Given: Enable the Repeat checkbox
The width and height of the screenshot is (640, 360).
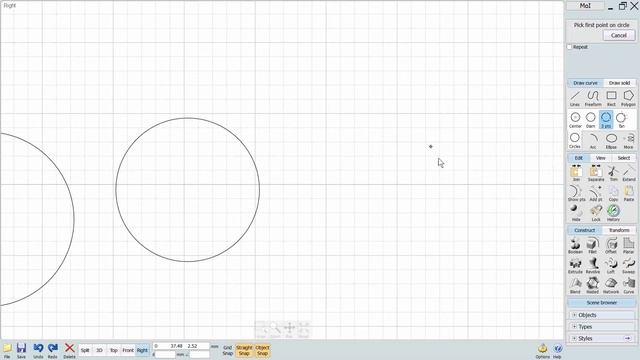Looking at the screenshot, I should click(569, 47).
